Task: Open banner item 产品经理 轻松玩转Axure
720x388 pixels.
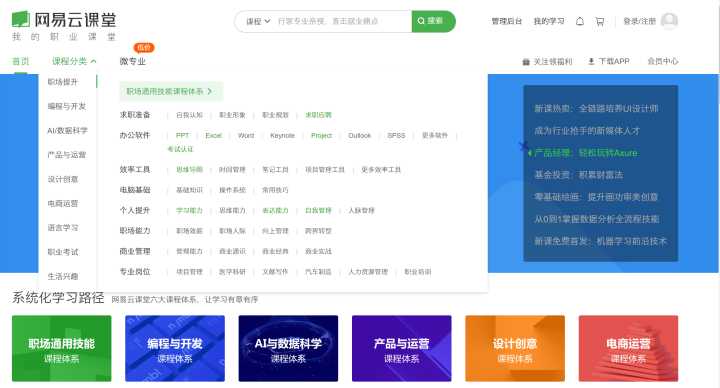Action: [x=585, y=152]
